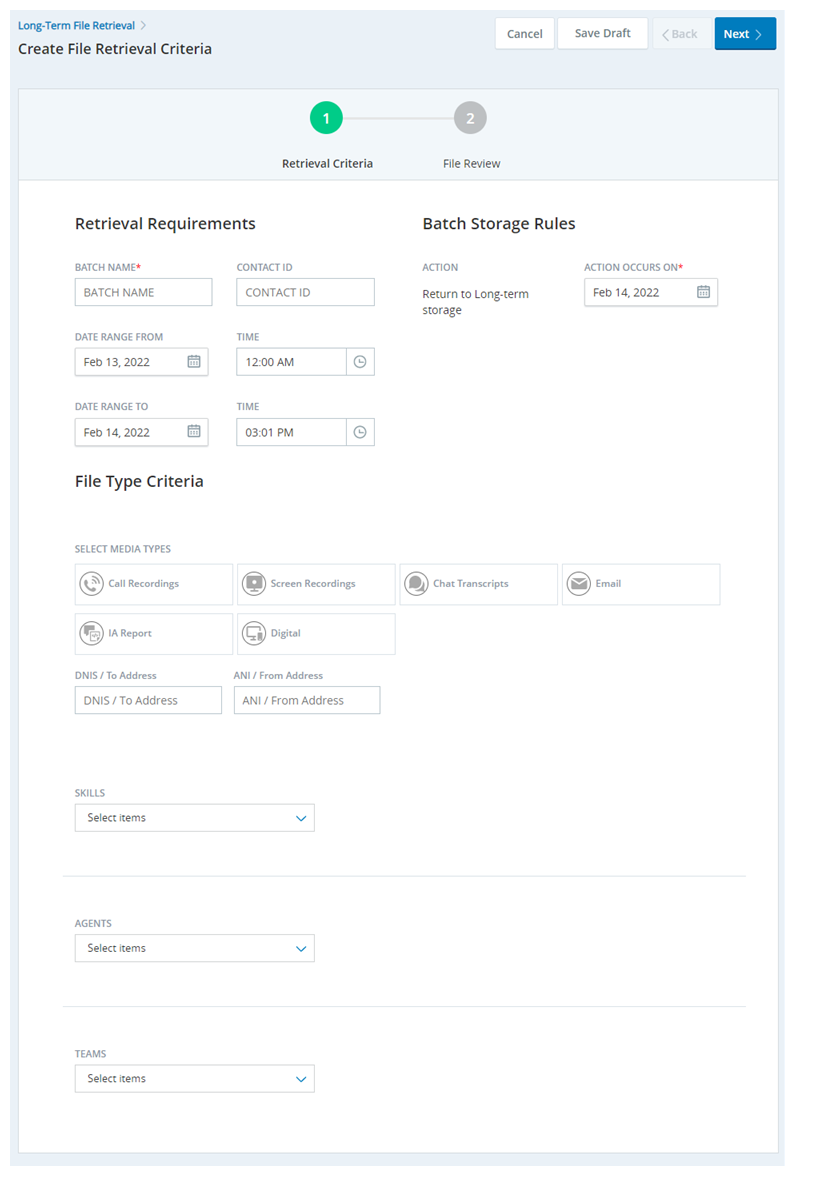
Task: Click the Batch Storage Rules heading
Action: tap(499, 224)
